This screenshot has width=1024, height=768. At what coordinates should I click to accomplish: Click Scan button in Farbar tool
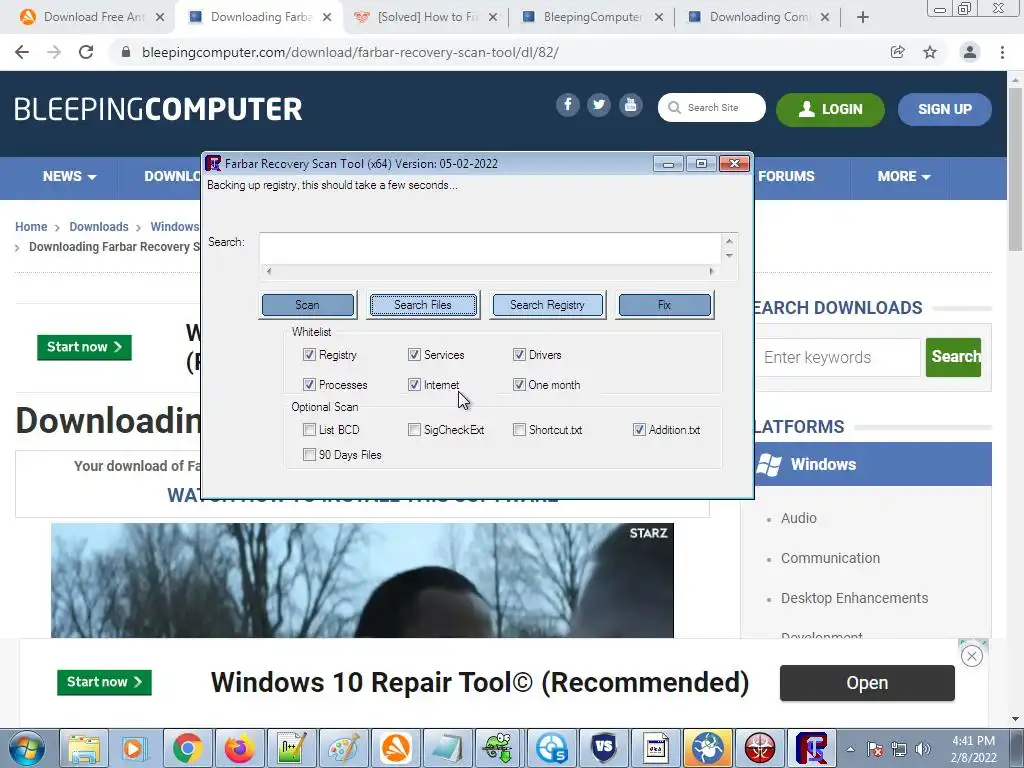point(308,305)
